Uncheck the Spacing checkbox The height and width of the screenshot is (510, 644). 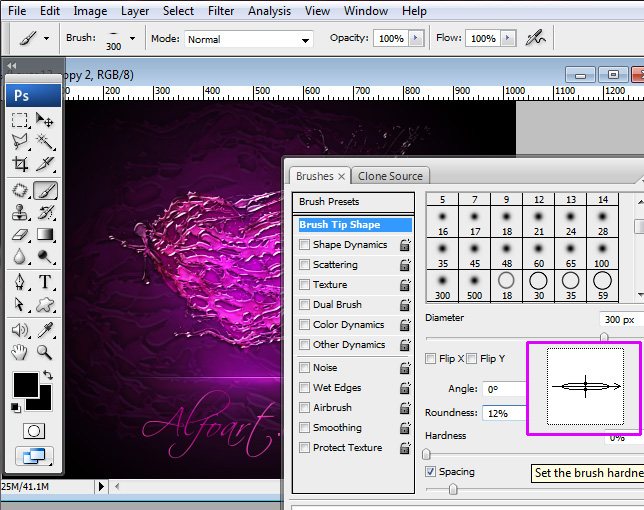point(431,472)
